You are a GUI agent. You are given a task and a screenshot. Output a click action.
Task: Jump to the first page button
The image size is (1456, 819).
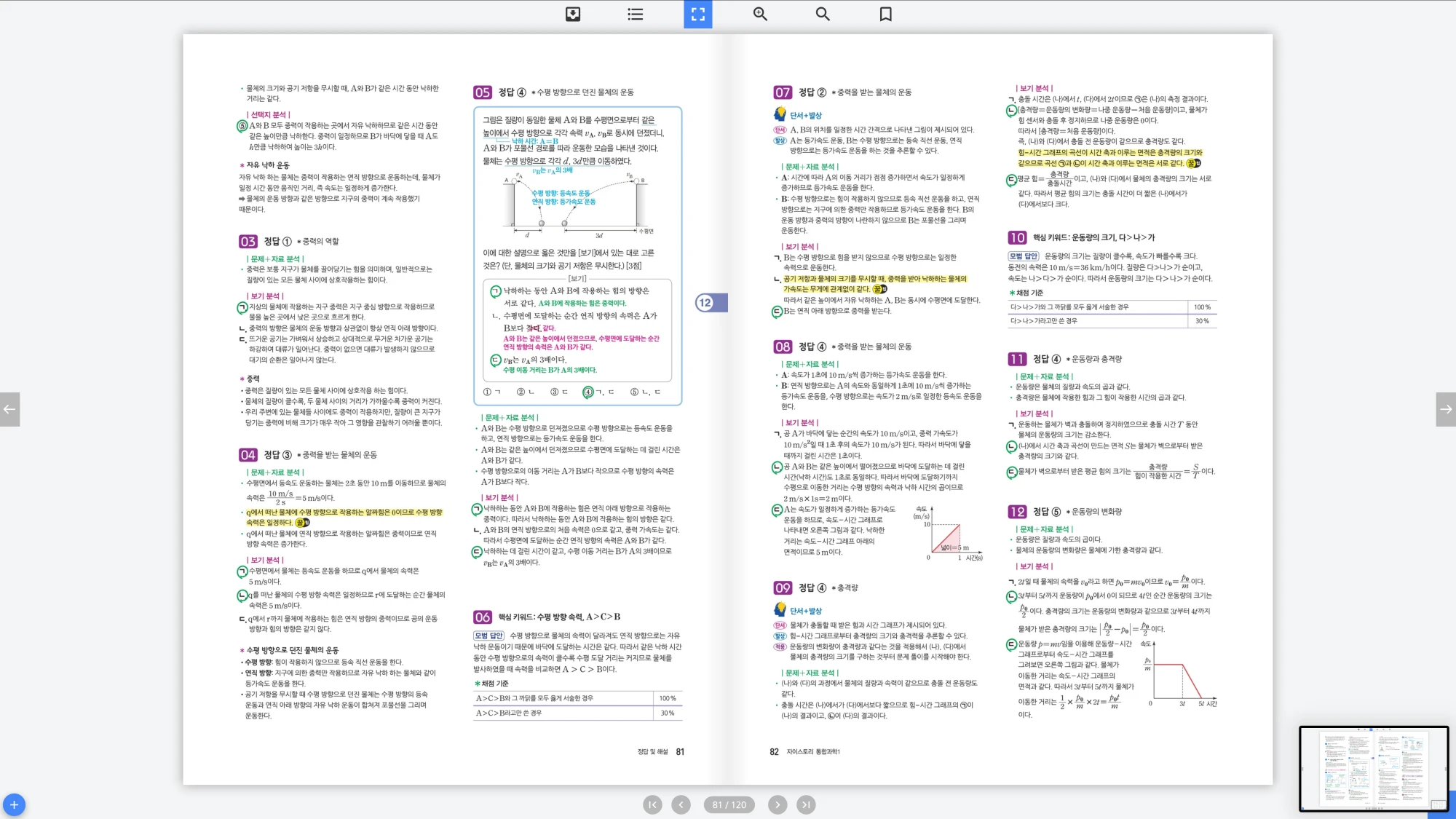point(652,804)
